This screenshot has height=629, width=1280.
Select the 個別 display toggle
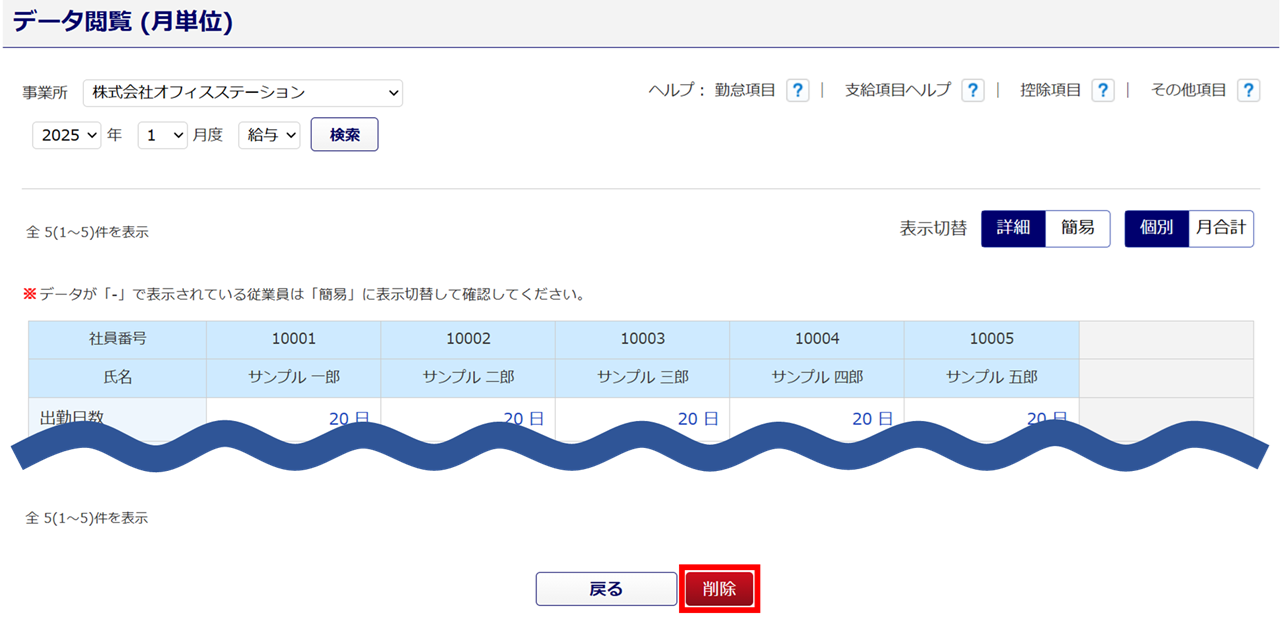click(1156, 228)
